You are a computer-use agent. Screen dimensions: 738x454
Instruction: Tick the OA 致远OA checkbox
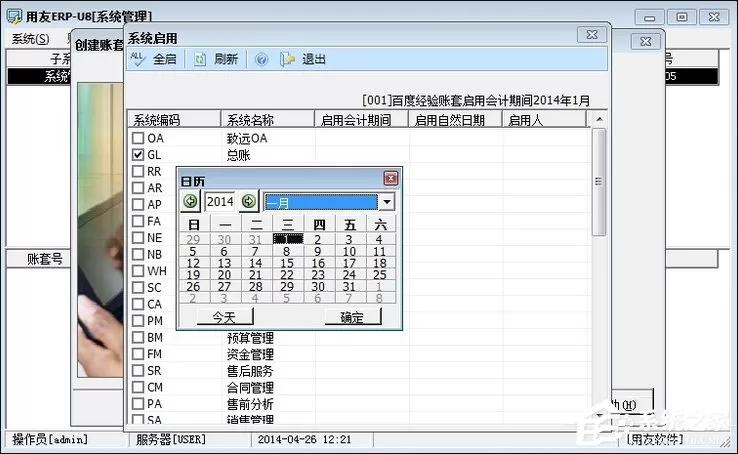[138, 138]
